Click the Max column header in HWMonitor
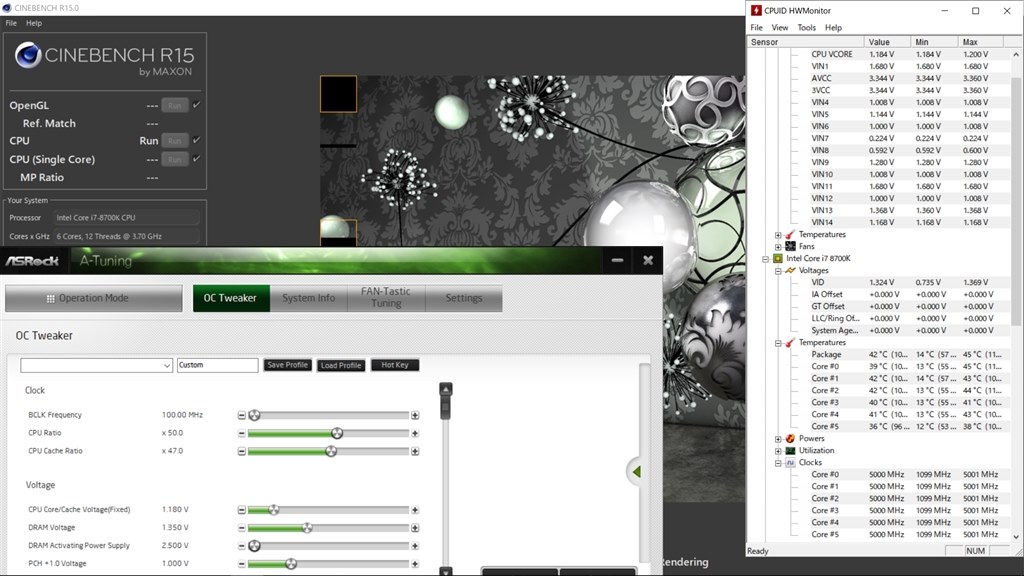This screenshot has width=1024, height=576. click(x=980, y=42)
